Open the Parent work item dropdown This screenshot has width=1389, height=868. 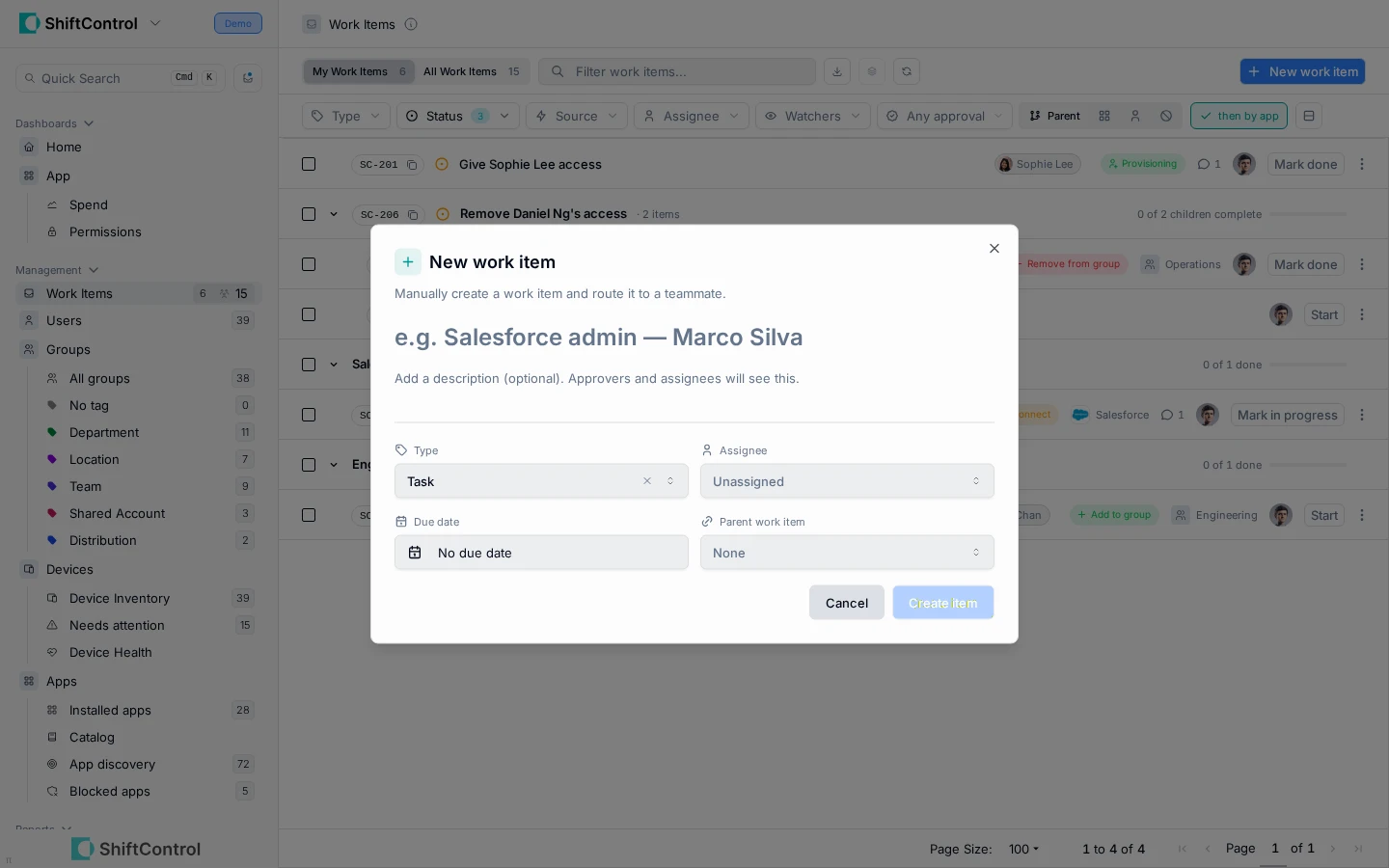click(847, 553)
